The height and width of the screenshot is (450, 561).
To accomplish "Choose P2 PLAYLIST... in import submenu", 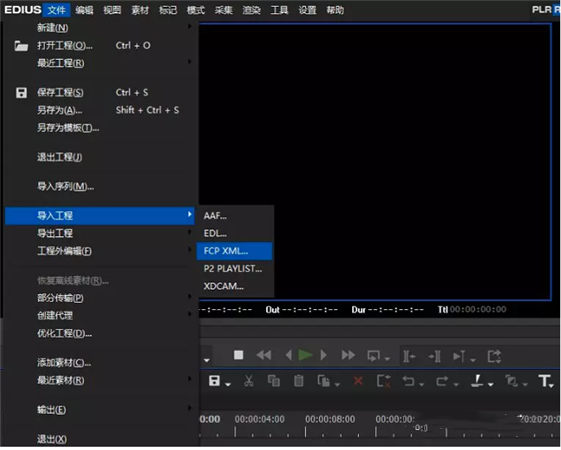I will click(x=235, y=269).
